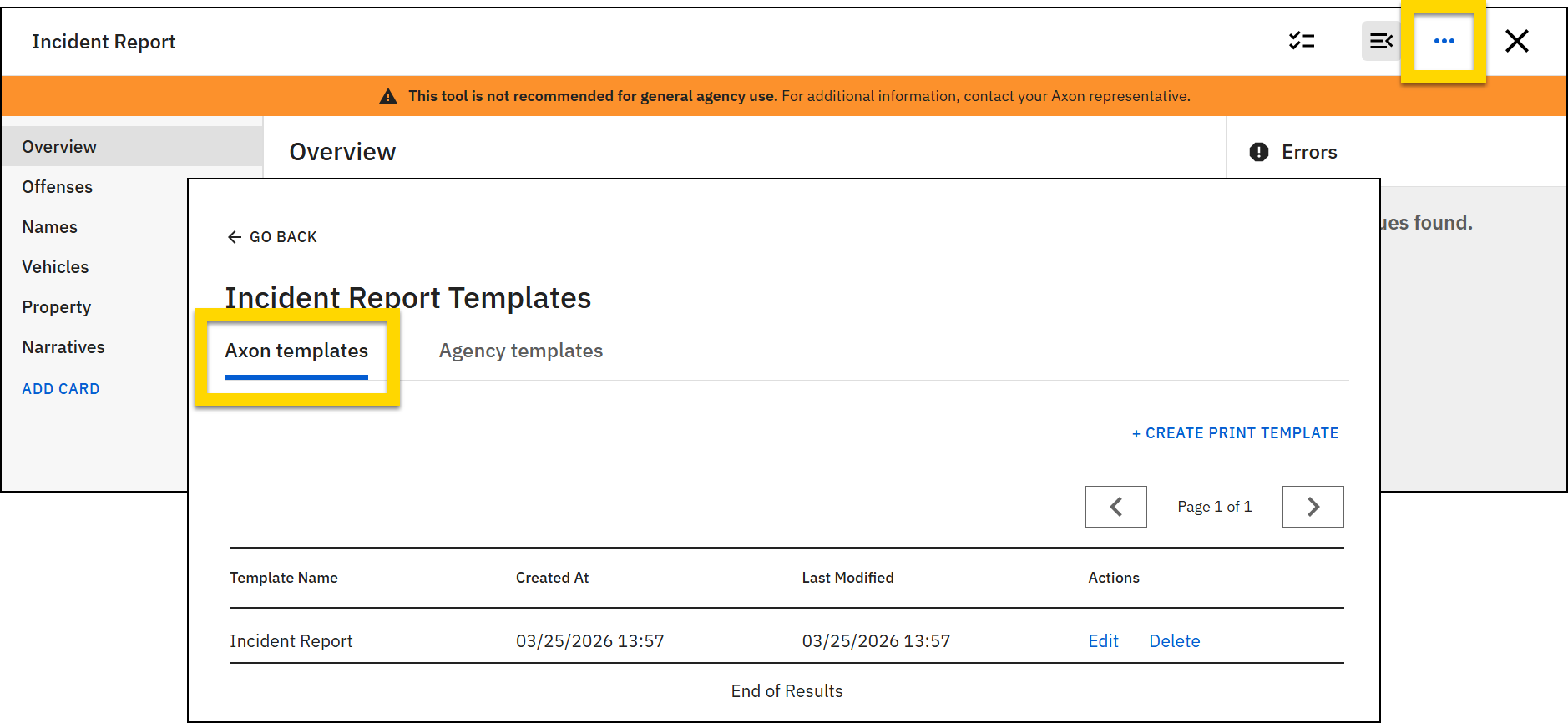Click the Errors panel heading
The height and width of the screenshot is (723, 1568).
coord(1309,152)
